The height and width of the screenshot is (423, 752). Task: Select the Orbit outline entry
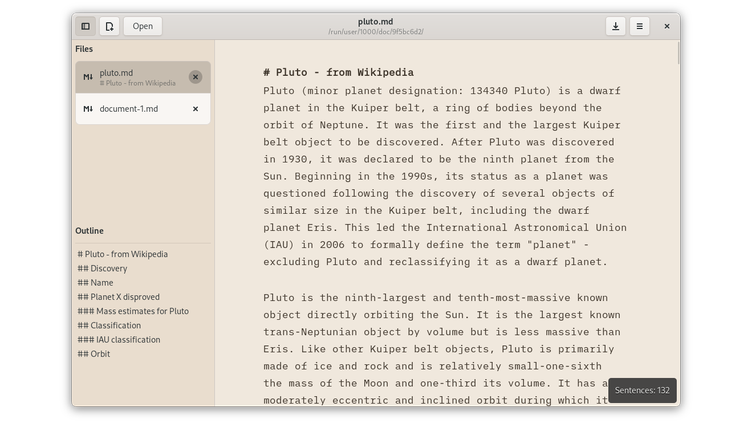pyautogui.click(x=94, y=354)
